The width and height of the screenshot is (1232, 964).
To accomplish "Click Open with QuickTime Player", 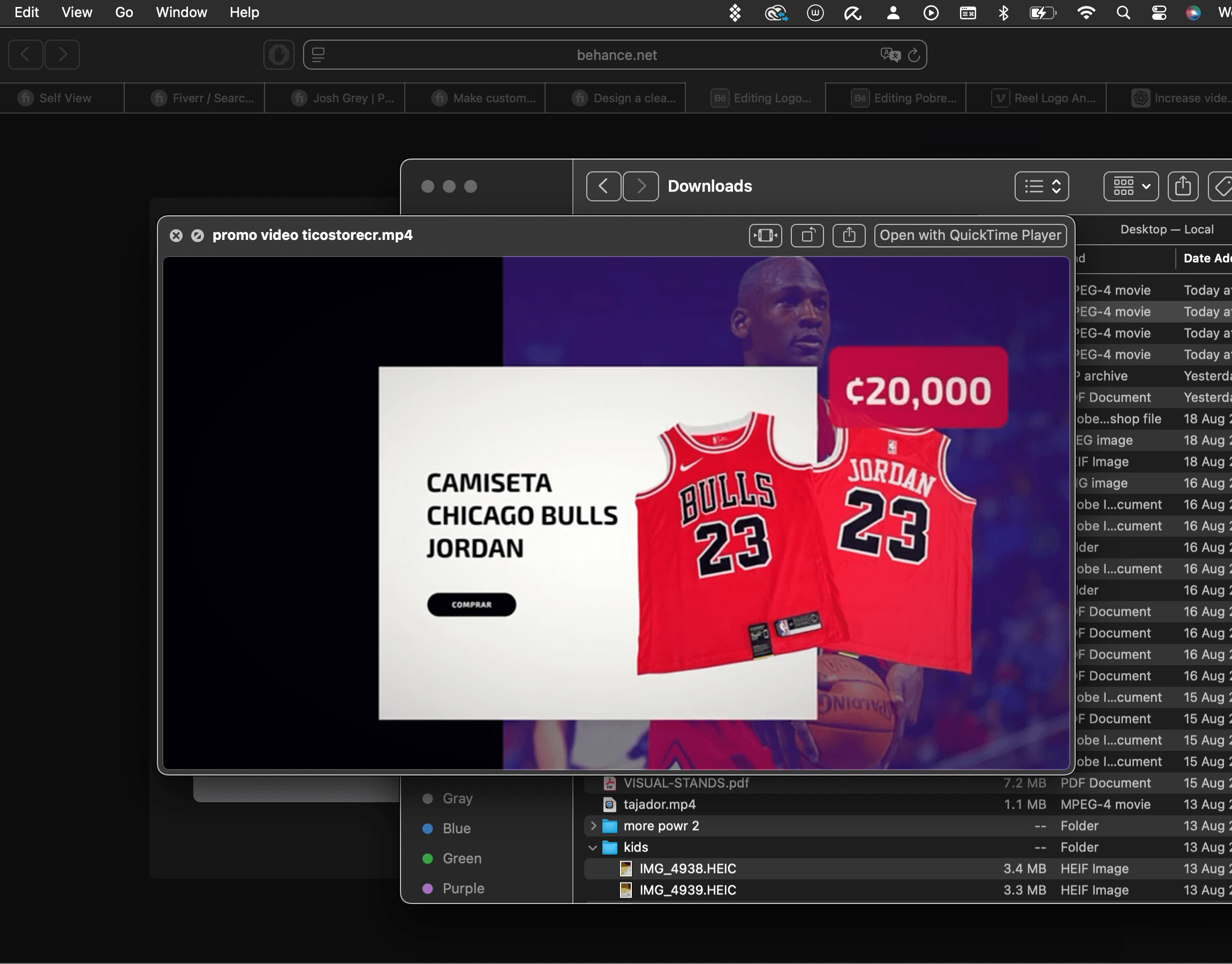I will click(970, 235).
